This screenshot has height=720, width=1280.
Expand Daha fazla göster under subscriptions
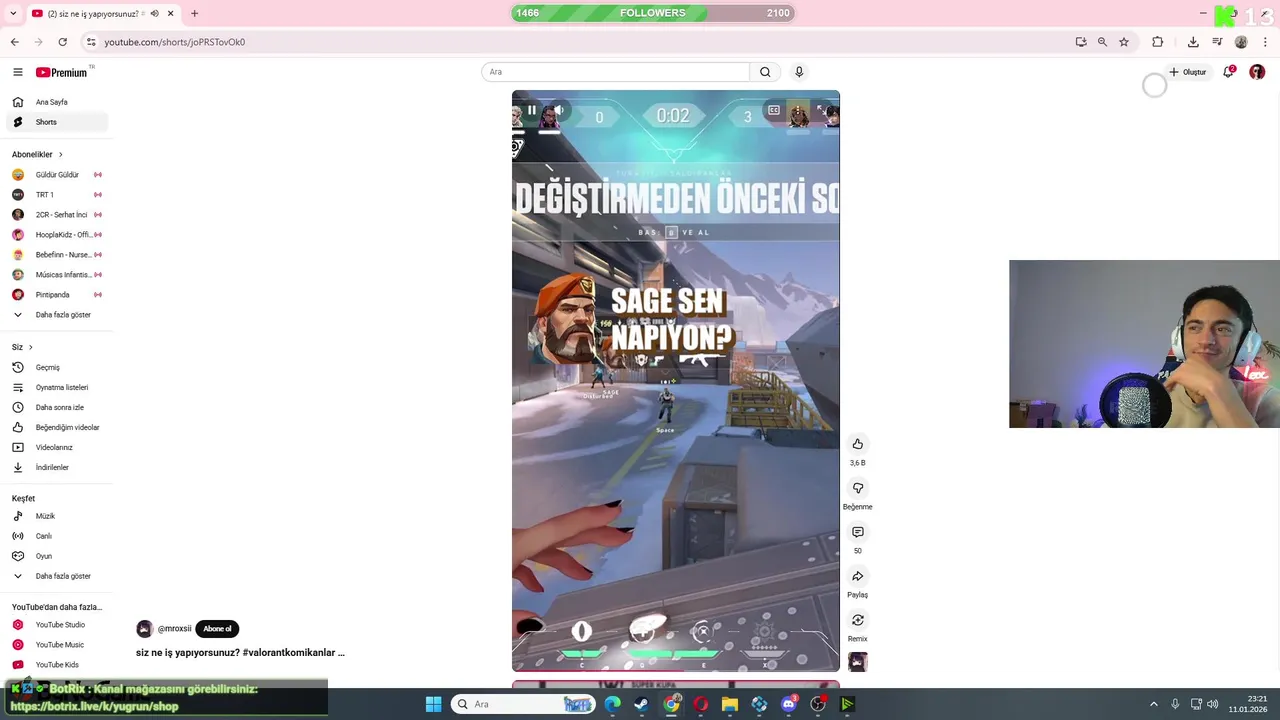click(56, 315)
